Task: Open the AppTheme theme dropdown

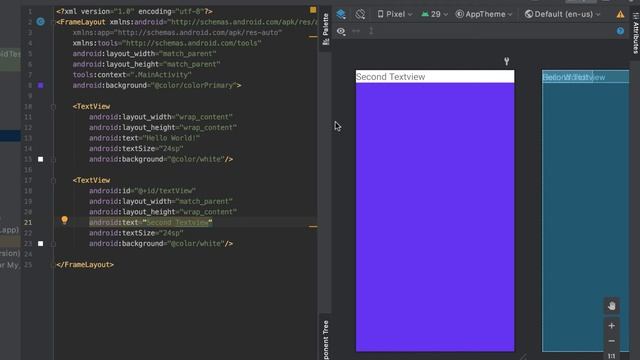Action: click(x=484, y=14)
